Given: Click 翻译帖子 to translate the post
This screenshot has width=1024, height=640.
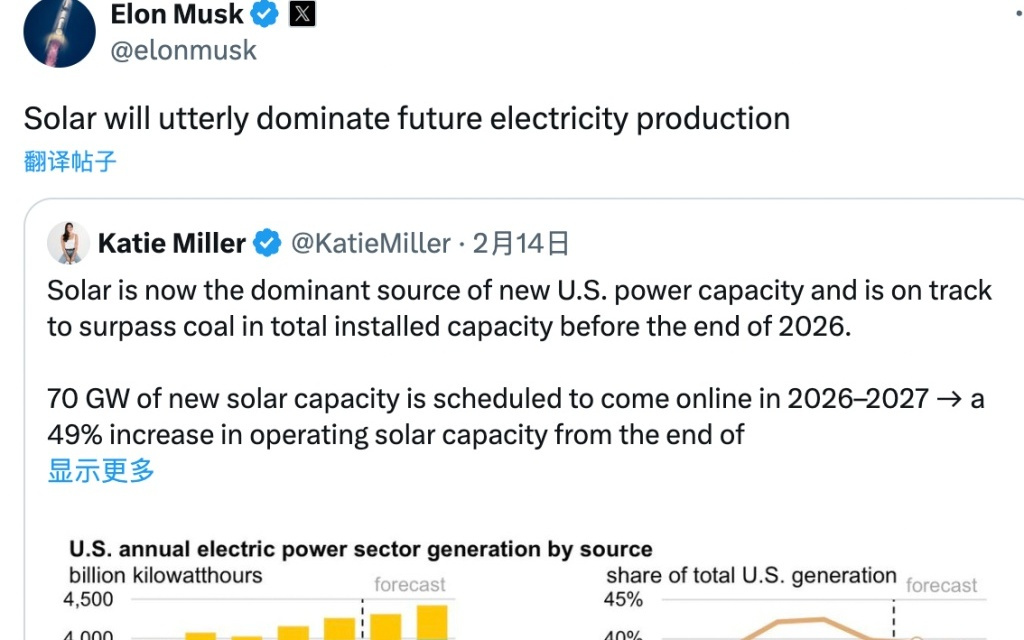Looking at the screenshot, I should tap(70, 161).
